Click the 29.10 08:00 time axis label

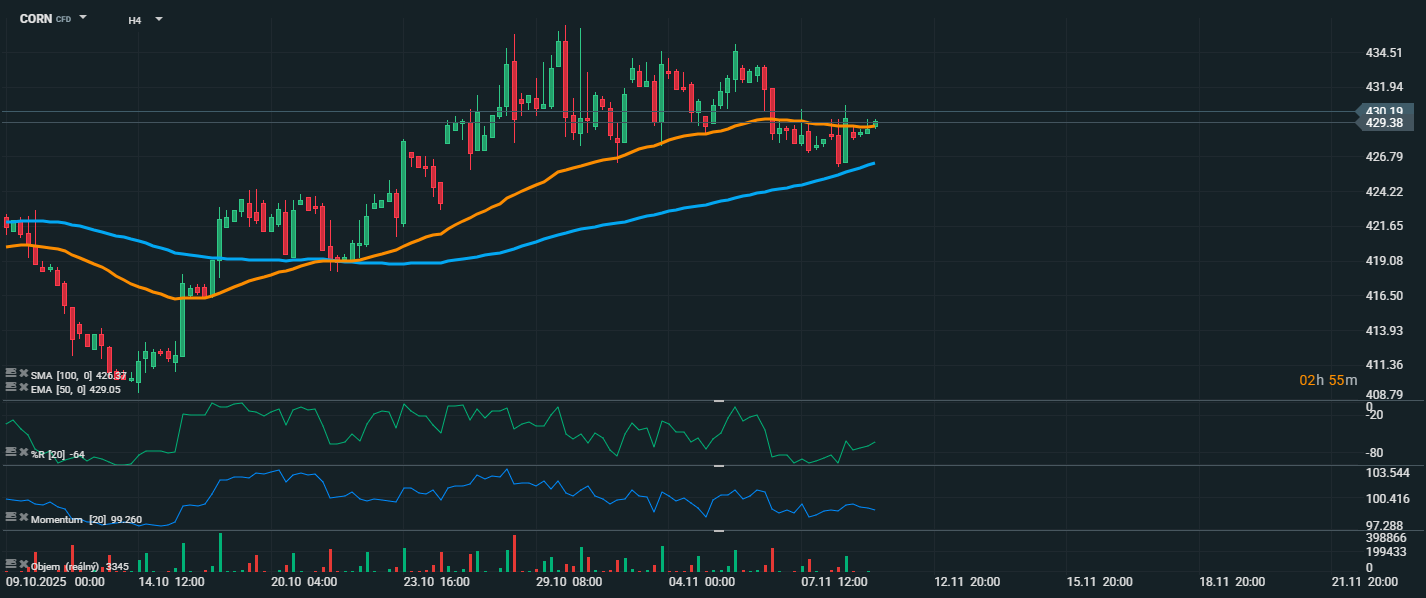tap(569, 581)
